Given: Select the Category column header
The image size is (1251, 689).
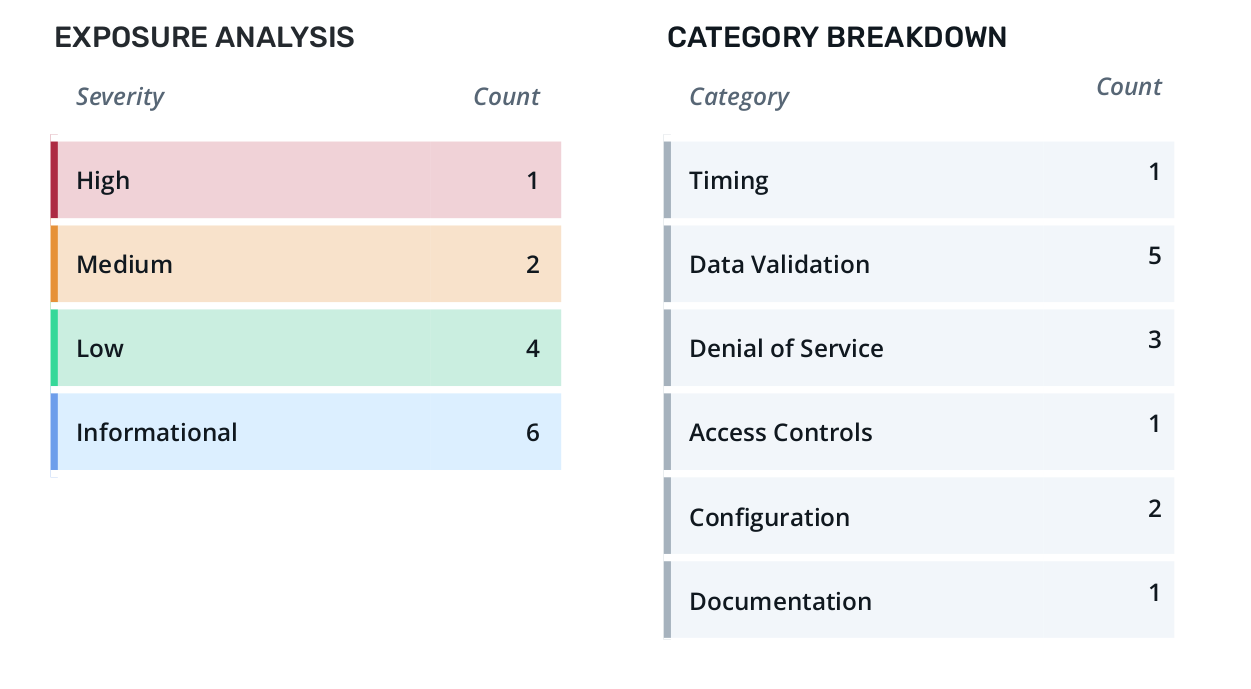Looking at the screenshot, I should pos(739,97).
